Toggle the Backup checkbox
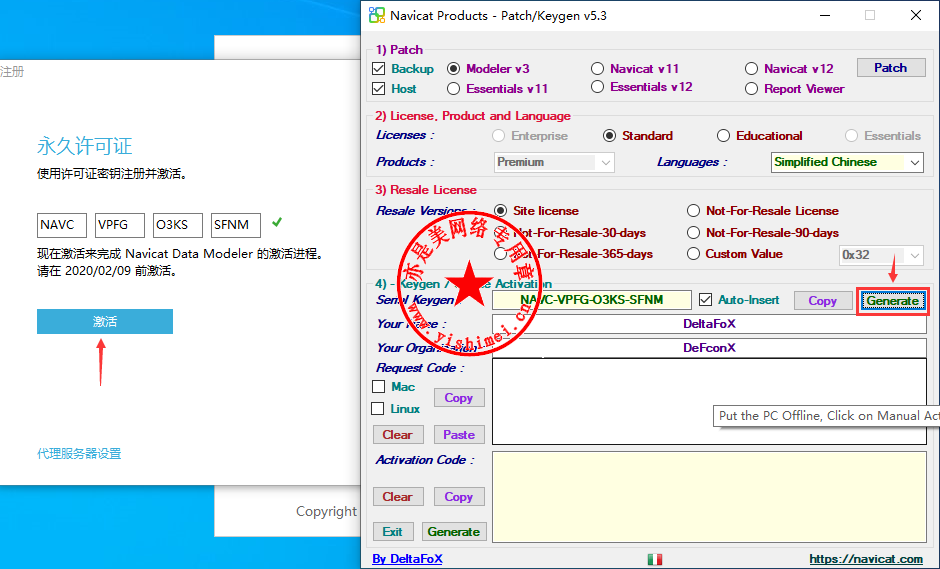The image size is (940, 569). tap(378, 69)
